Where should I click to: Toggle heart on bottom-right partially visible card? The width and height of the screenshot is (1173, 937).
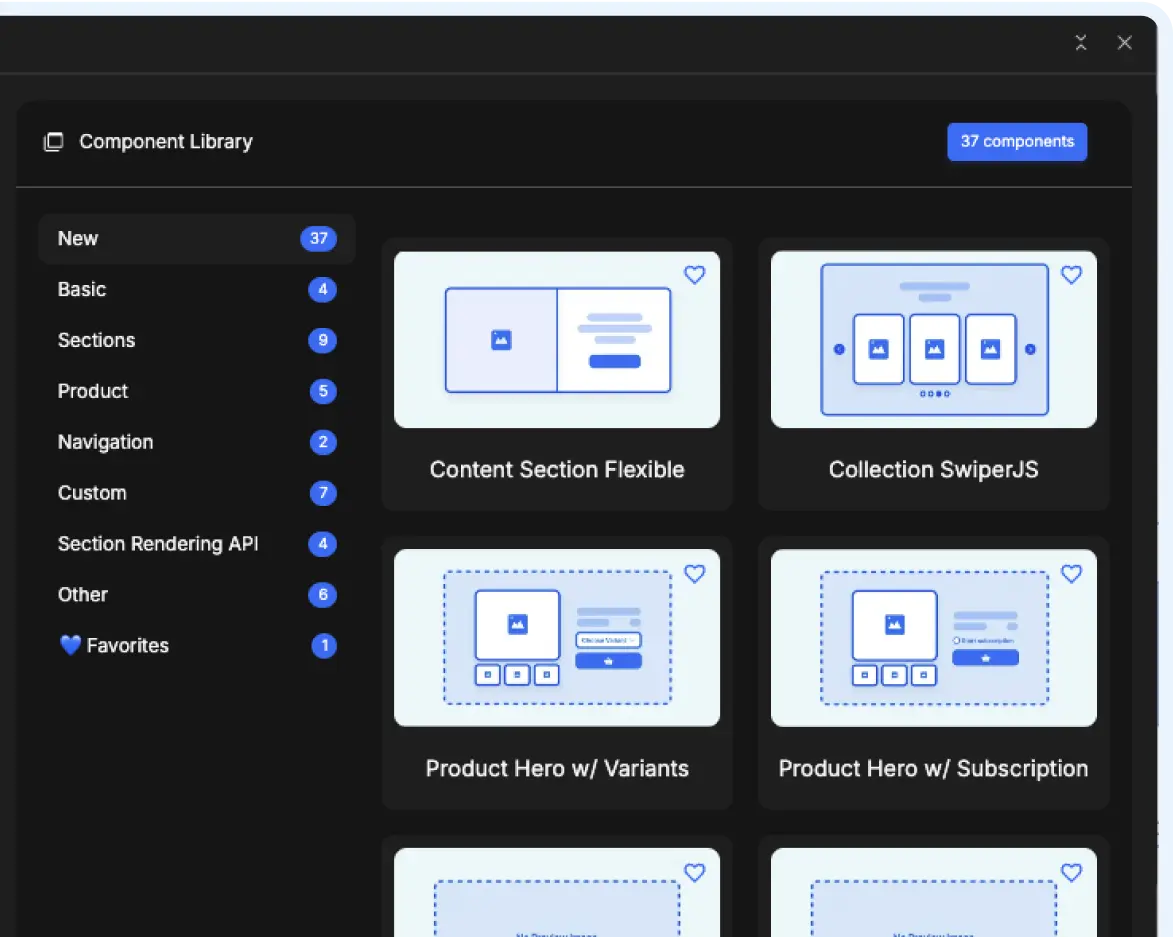pos(1071,873)
